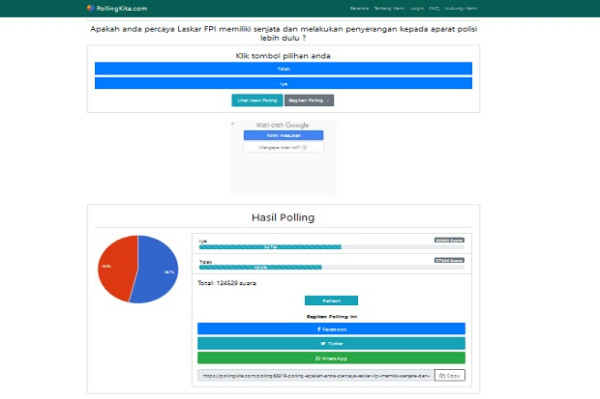Screen dimensions: 600x399
Task: Open the FAQ nav item
Action: tap(434, 8)
